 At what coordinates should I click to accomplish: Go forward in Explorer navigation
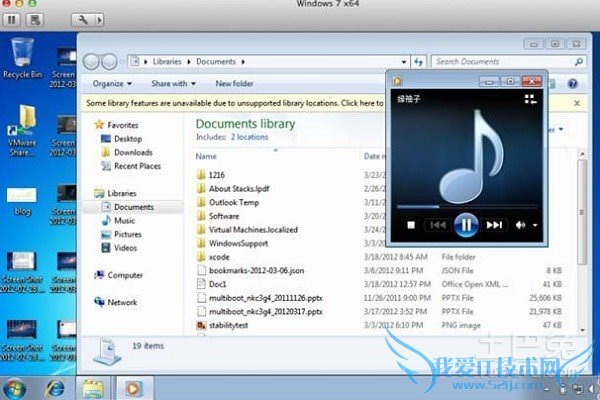click(109, 62)
